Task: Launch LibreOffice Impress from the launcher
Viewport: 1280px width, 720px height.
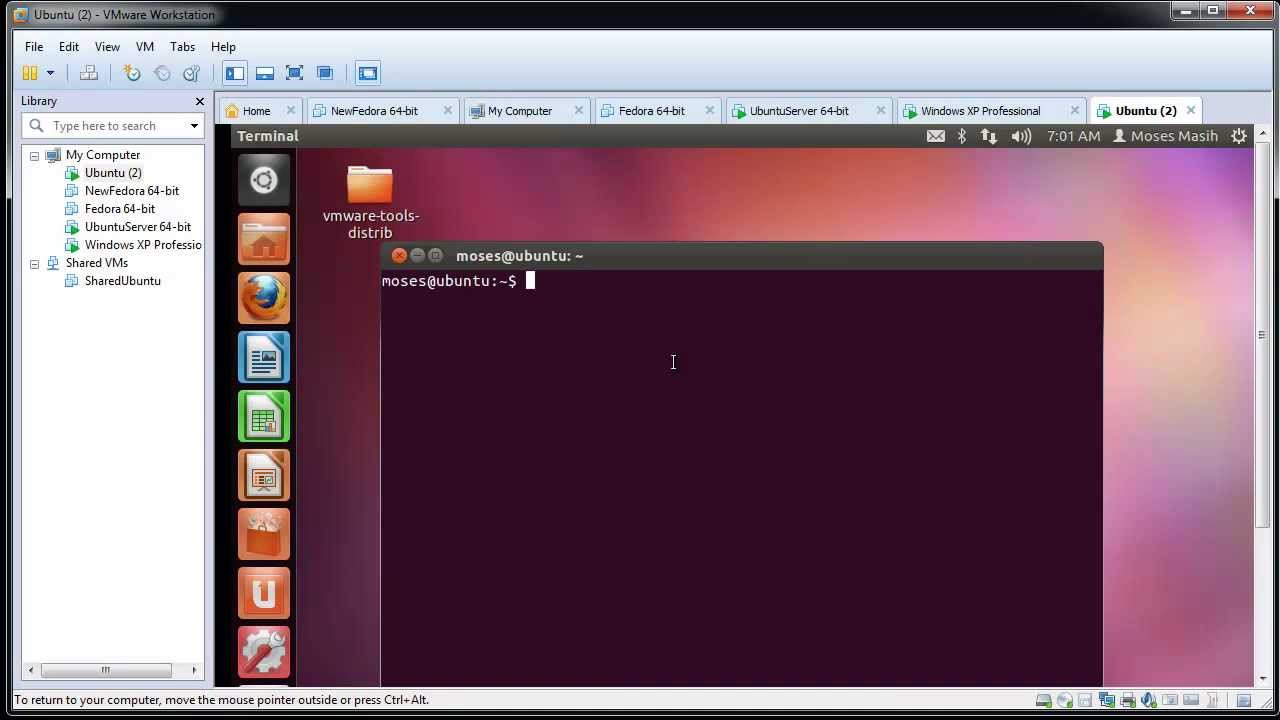Action: coord(264,475)
